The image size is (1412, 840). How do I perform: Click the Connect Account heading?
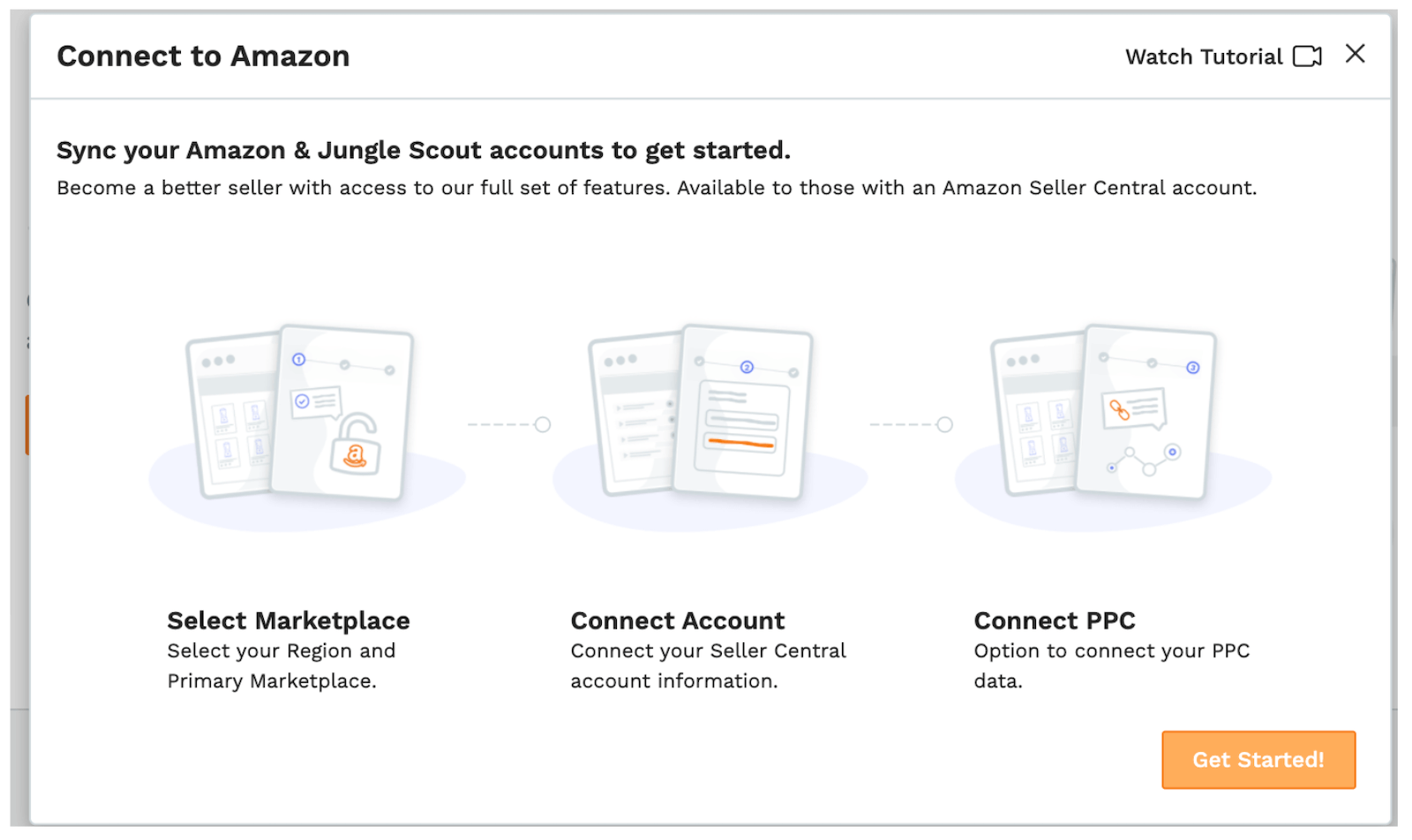click(x=678, y=620)
